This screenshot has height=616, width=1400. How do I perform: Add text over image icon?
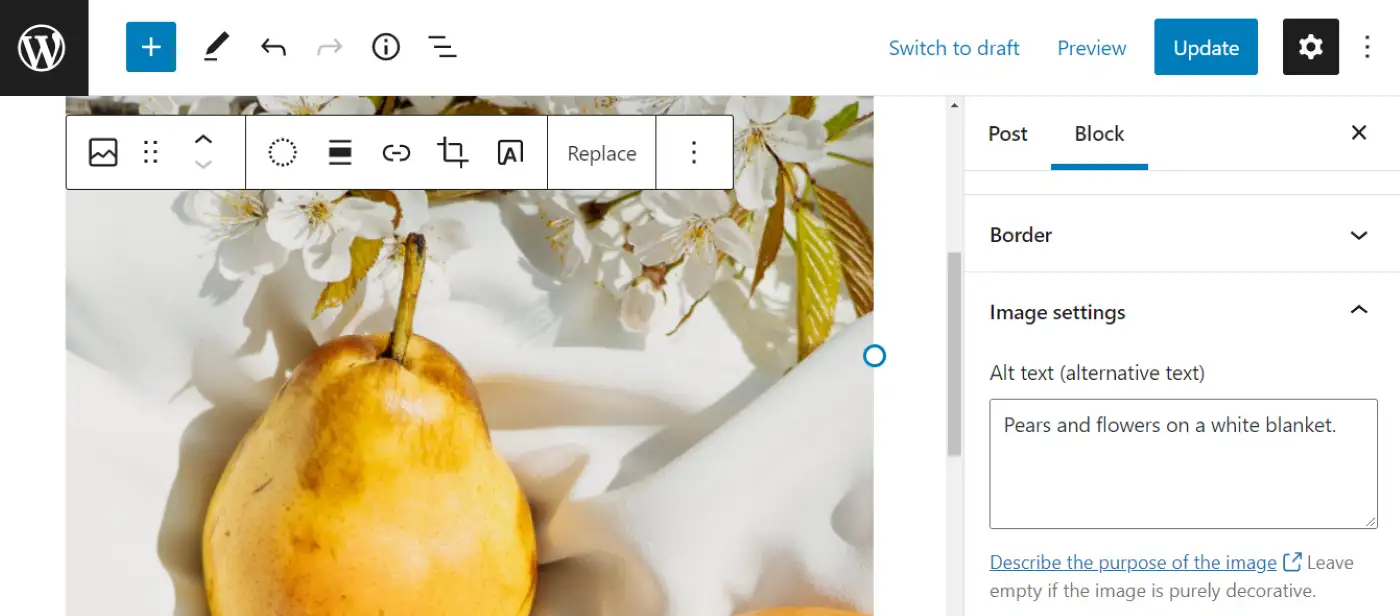pos(510,153)
